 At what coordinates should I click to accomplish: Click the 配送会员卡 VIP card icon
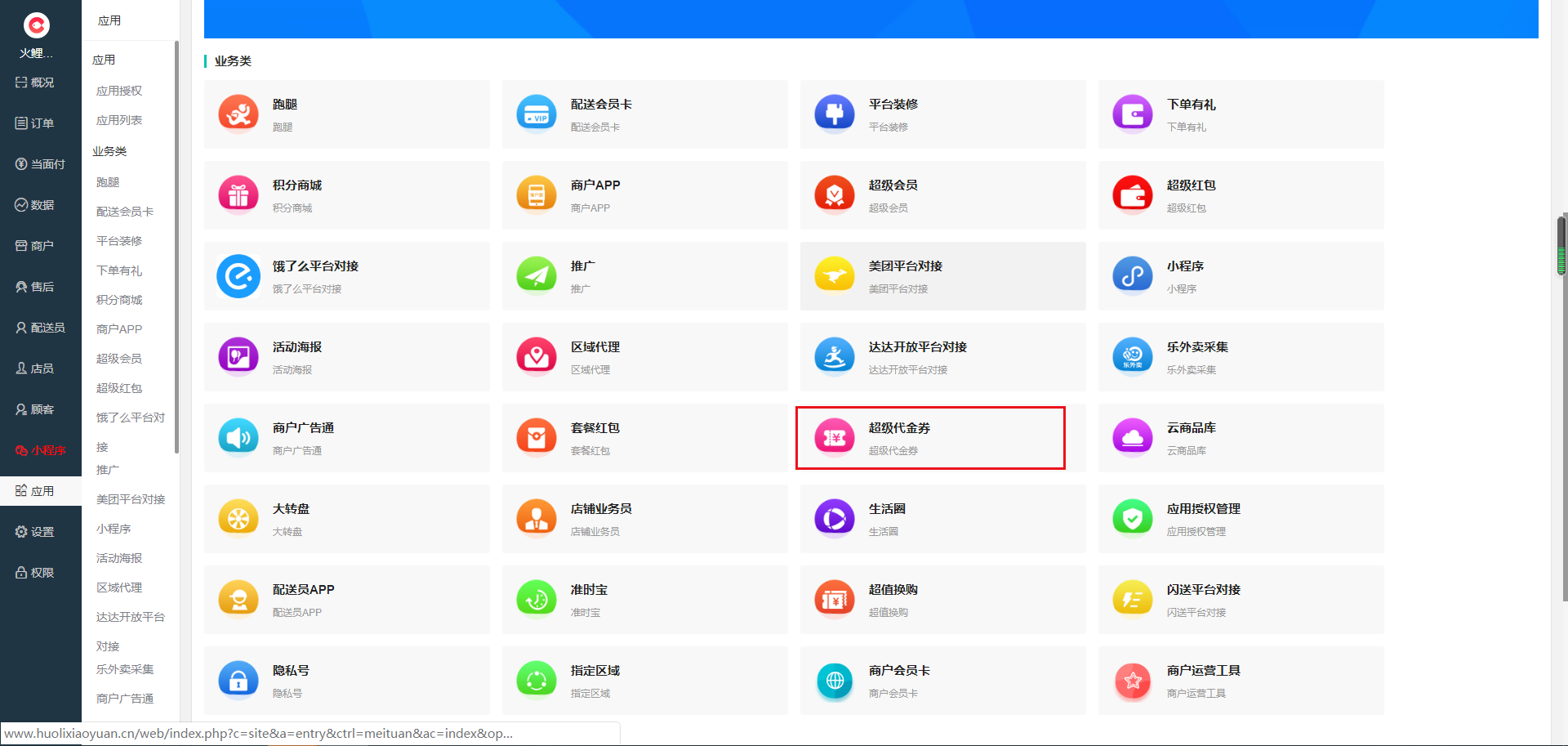[537, 114]
